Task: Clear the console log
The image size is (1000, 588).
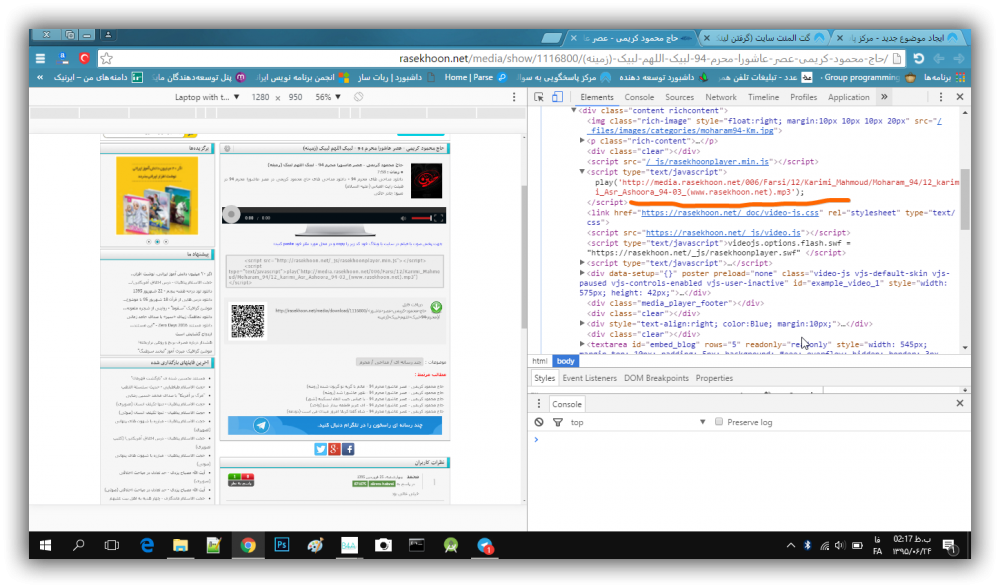Action: click(540, 422)
